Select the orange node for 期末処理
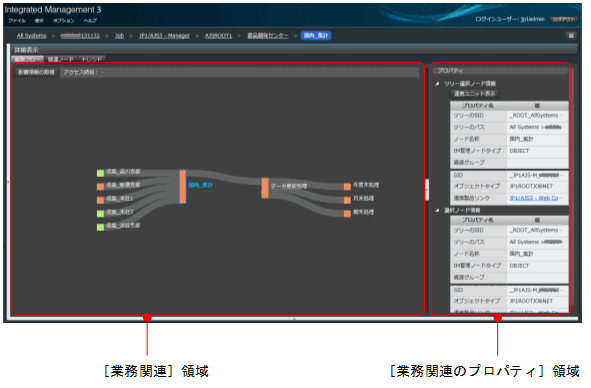This screenshot has width=591, height=388. (348, 214)
